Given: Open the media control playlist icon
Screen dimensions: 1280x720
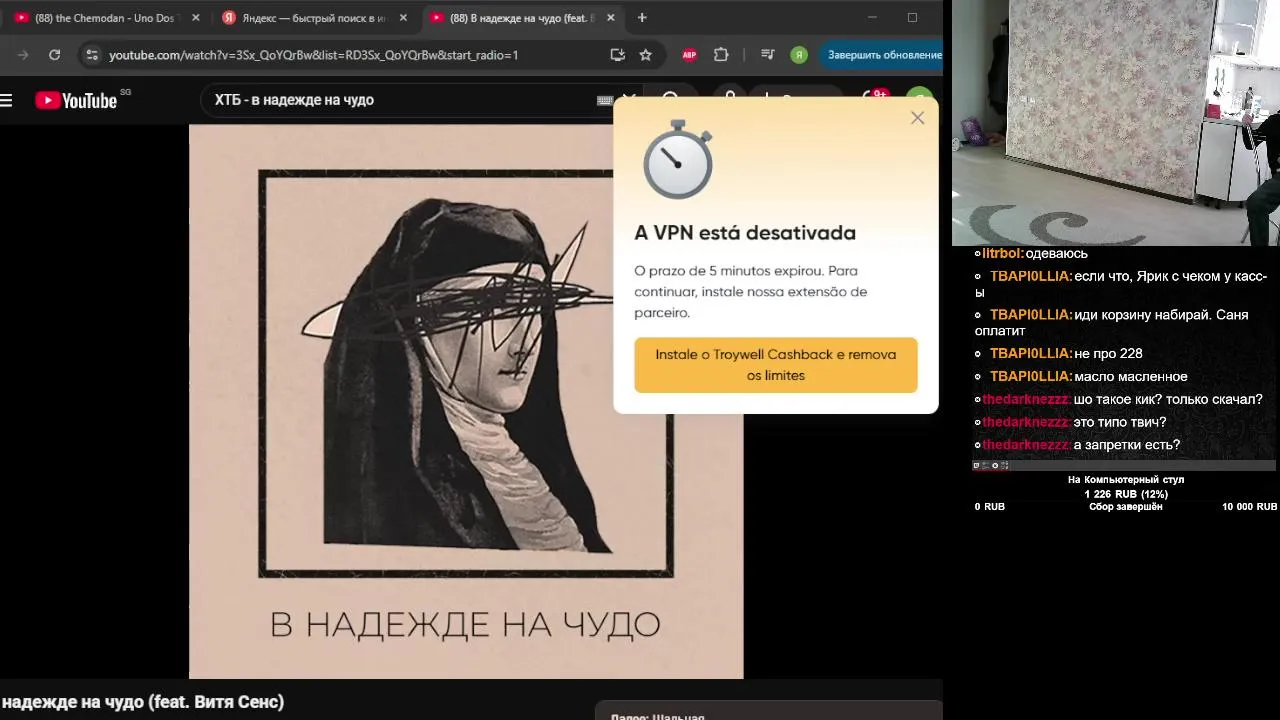Looking at the screenshot, I should (767, 55).
